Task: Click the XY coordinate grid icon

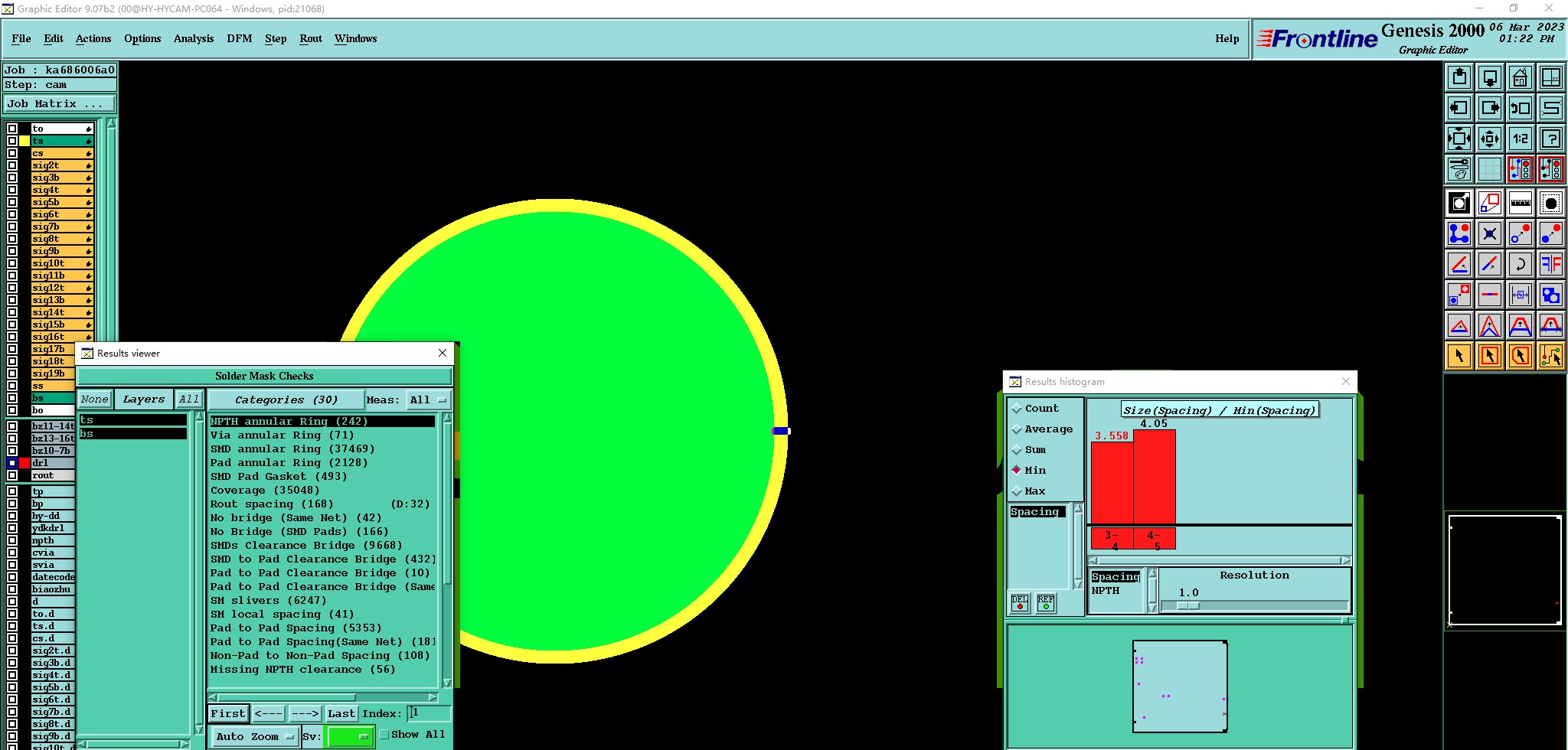Action: click(x=1551, y=77)
